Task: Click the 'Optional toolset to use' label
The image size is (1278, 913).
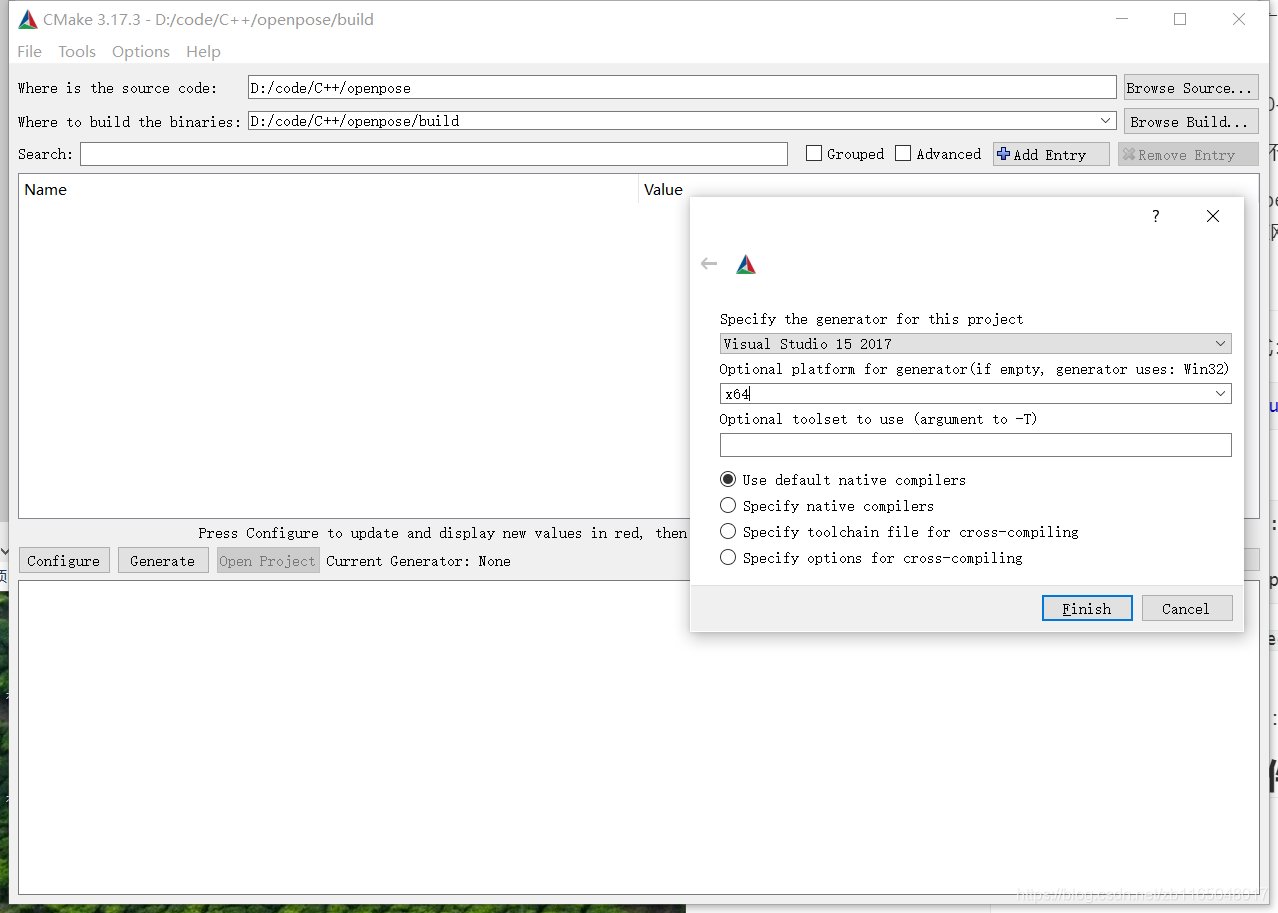Action: pyautogui.click(x=878, y=419)
